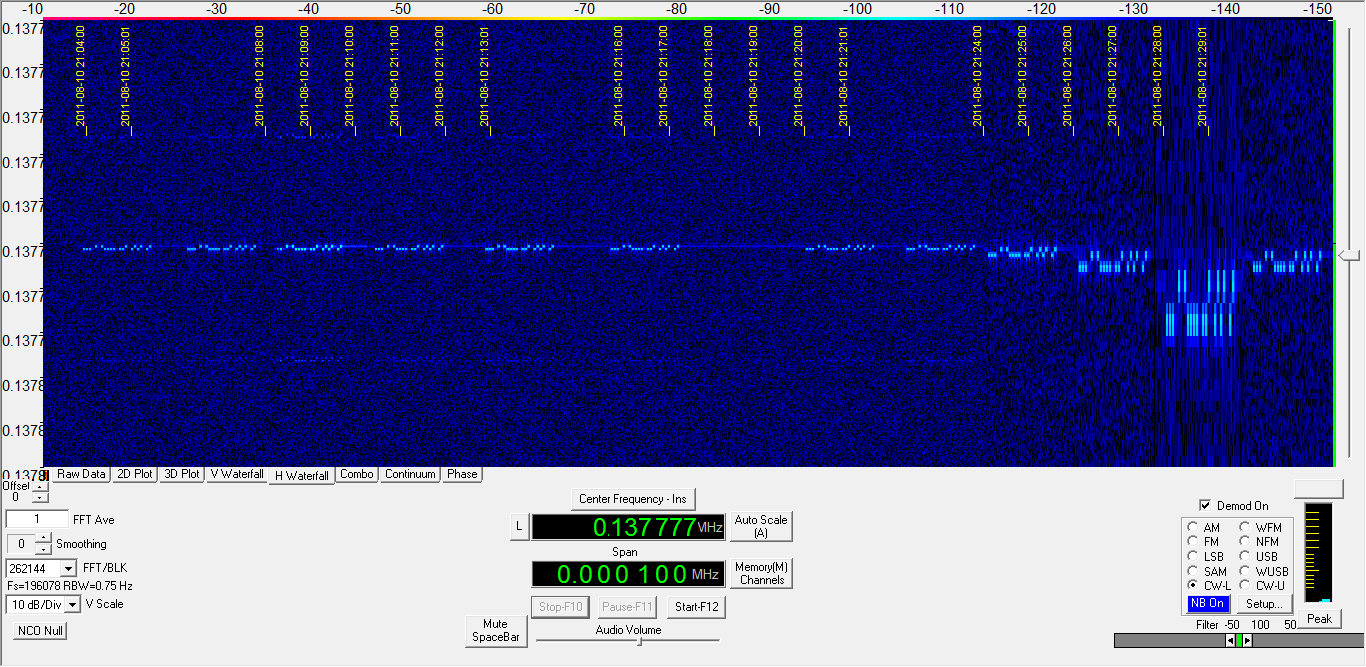1366x667 pixels.
Task: Decrease the Offset value
Action: 39,497
